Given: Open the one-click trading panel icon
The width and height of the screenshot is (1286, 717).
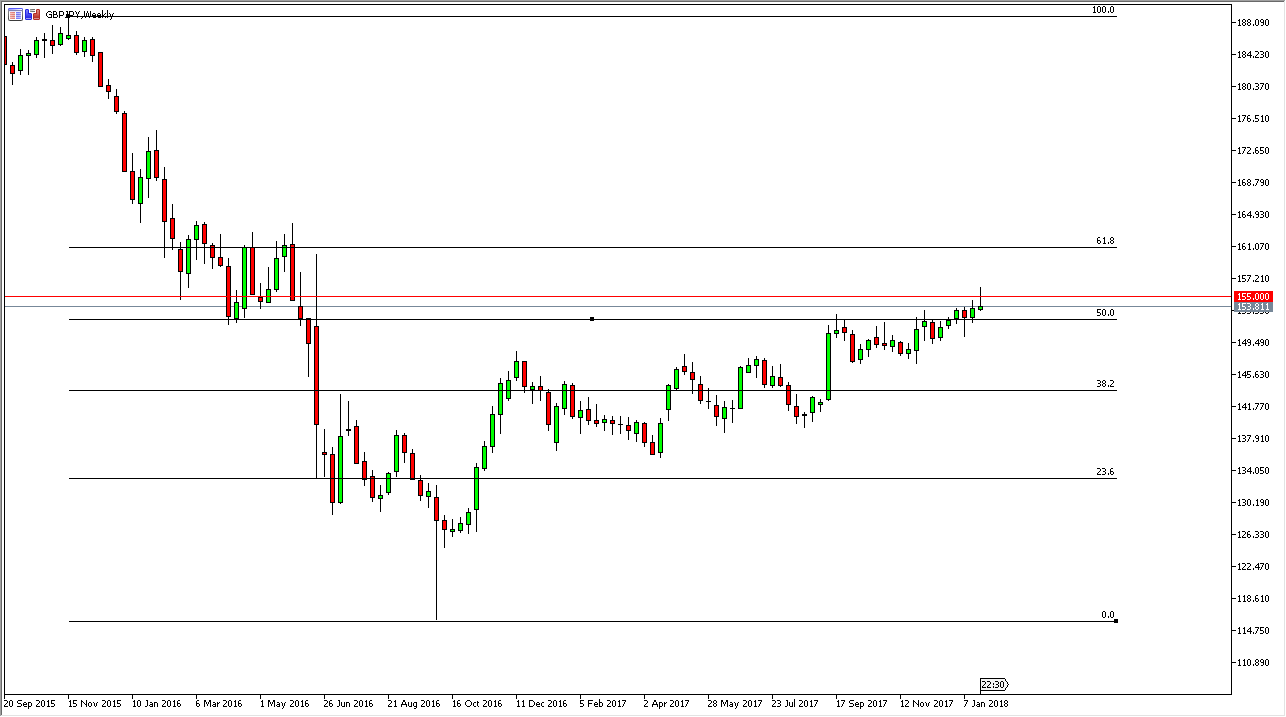Looking at the screenshot, I should 32,14.
